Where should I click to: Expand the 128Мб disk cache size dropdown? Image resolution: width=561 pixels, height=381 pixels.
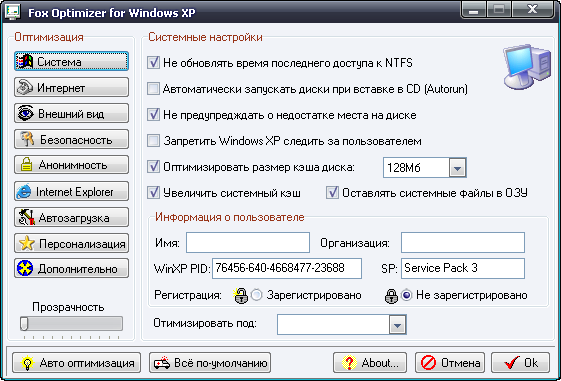click(x=457, y=167)
